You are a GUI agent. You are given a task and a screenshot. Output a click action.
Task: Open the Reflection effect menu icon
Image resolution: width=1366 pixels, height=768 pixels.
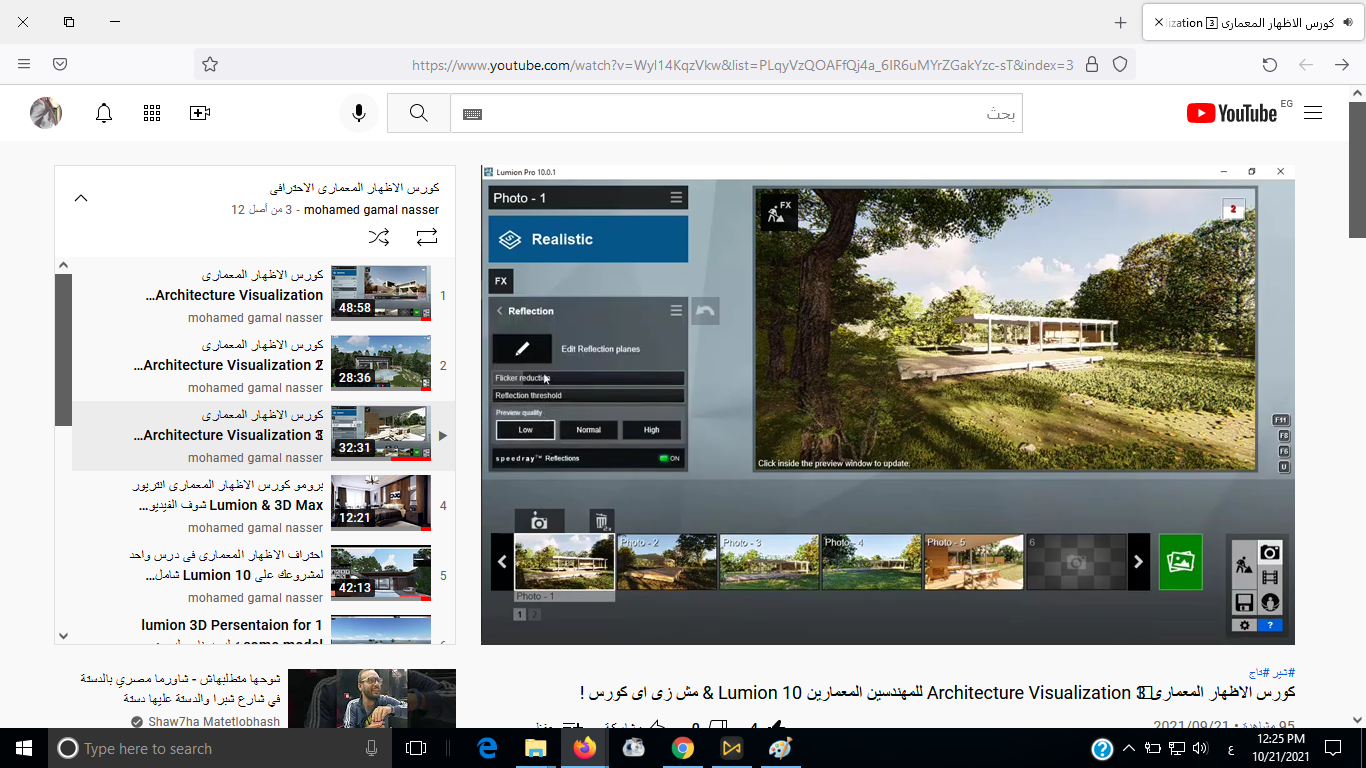(676, 311)
